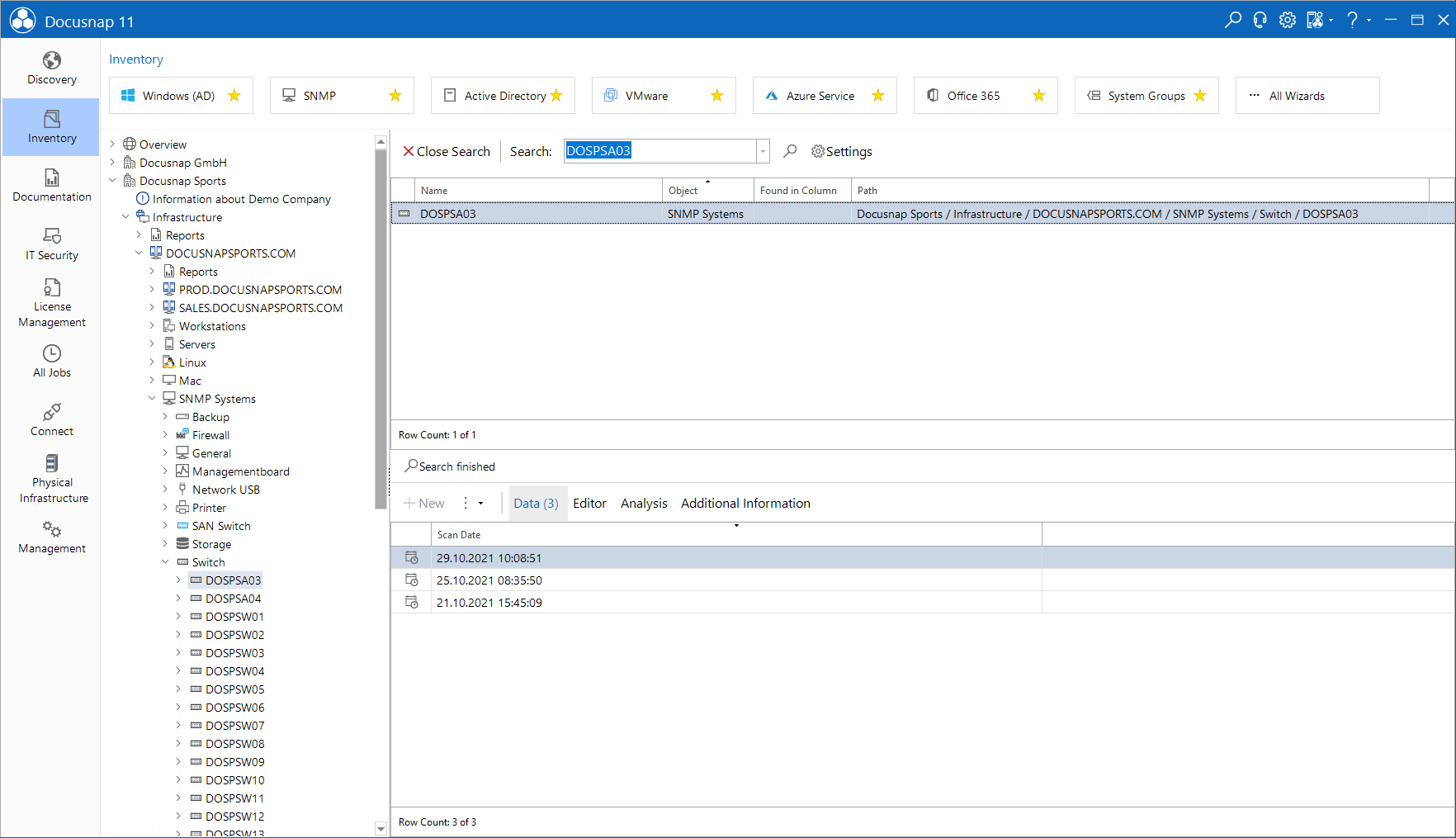
Task: Select DOSPSA03 row in search results
Action: 922,214
